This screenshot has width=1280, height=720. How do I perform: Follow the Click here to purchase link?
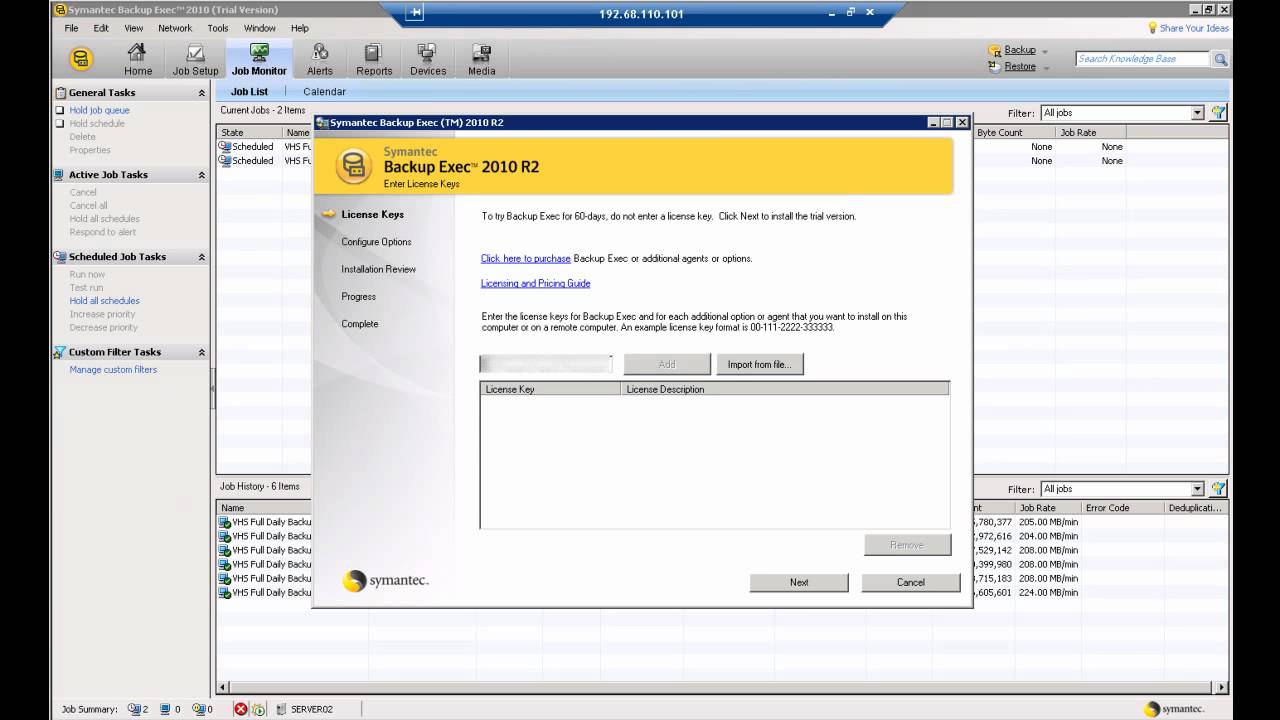pyautogui.click(x=526, y=258)
